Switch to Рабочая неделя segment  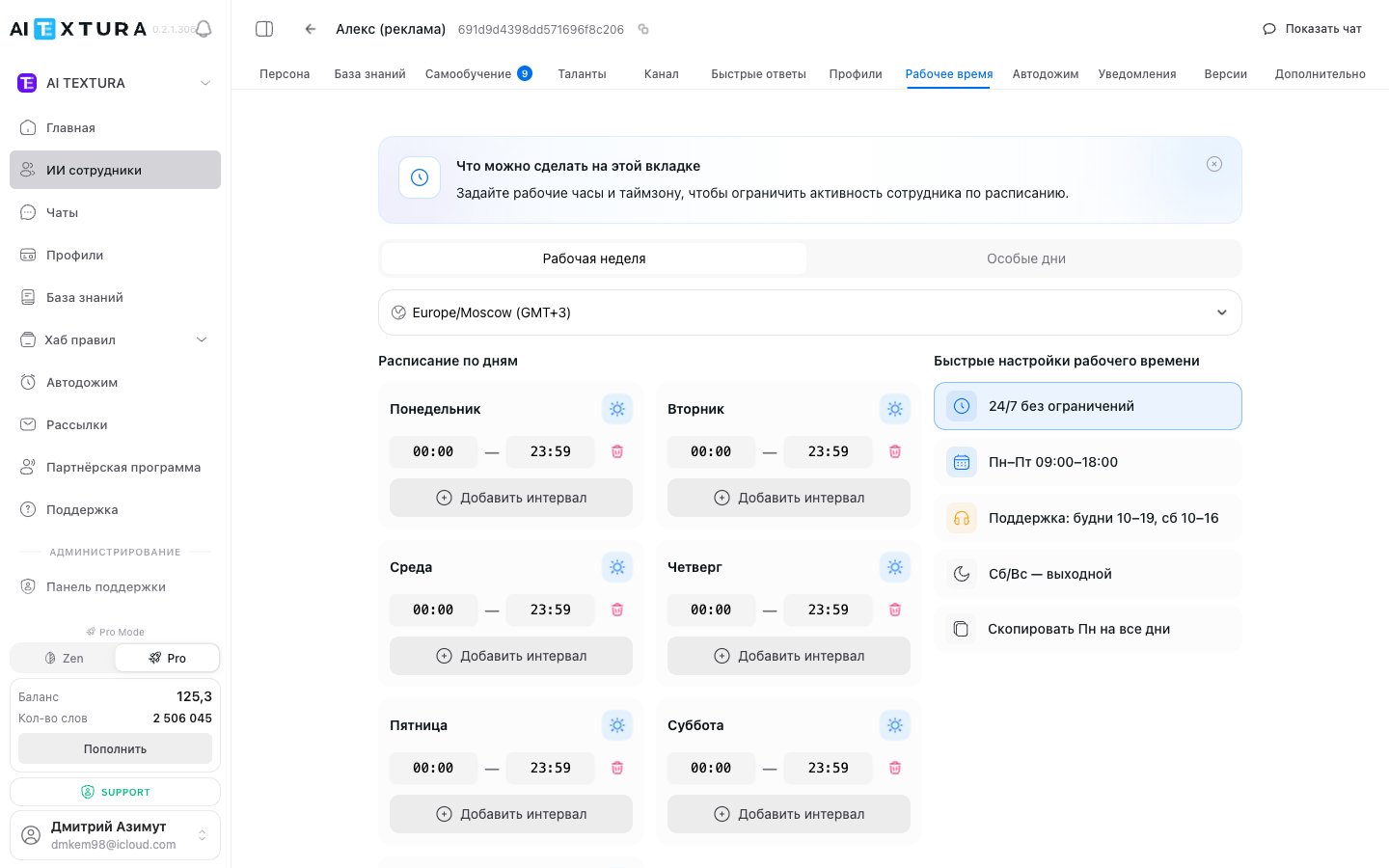[594, 258]
